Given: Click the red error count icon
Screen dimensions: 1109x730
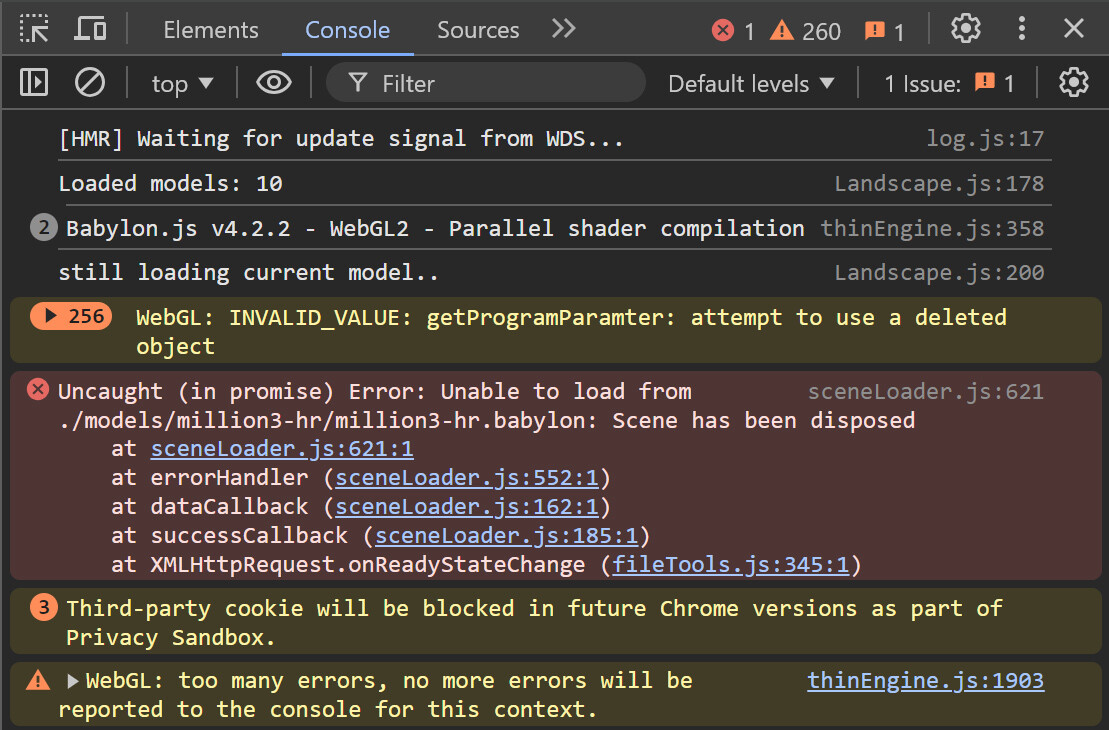Looking at the screenshot, I should point(723,31).
